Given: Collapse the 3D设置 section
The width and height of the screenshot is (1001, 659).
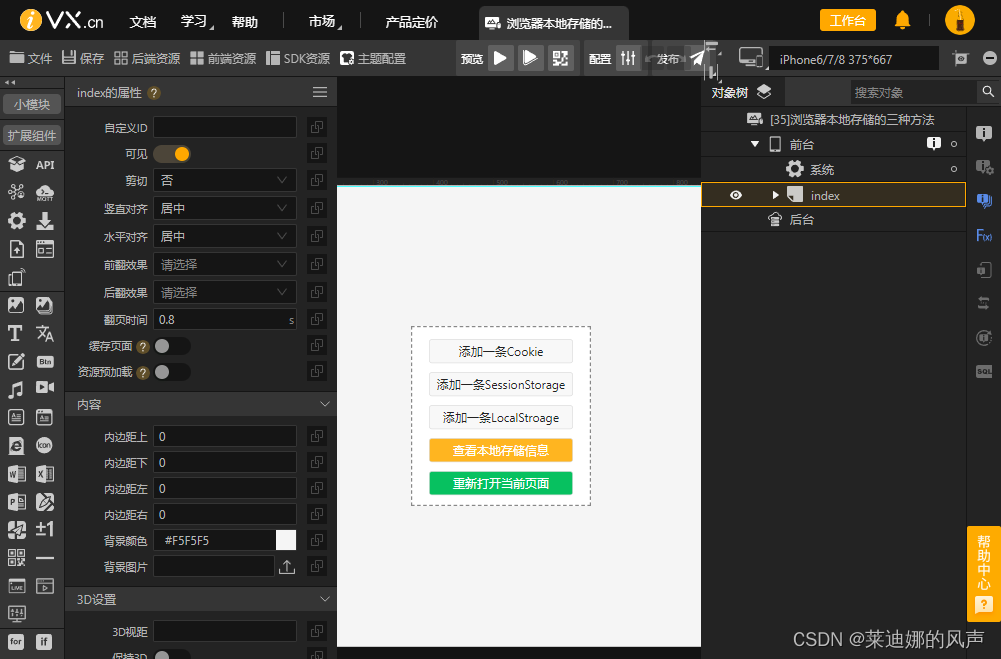Looking at the screenshot, I should pos(324,599).
